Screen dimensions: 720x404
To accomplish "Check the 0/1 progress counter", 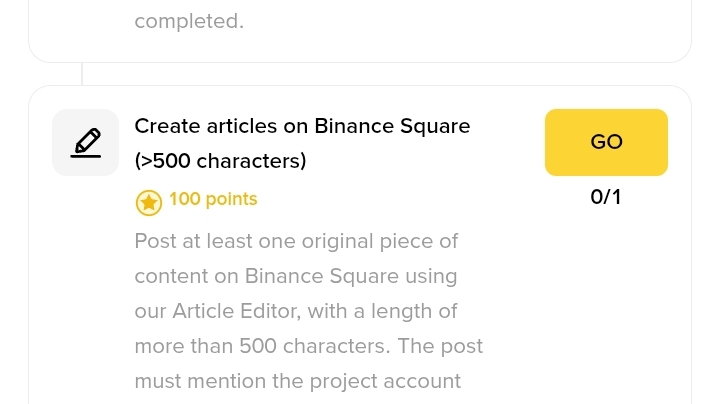I will (x=605, y=197).
